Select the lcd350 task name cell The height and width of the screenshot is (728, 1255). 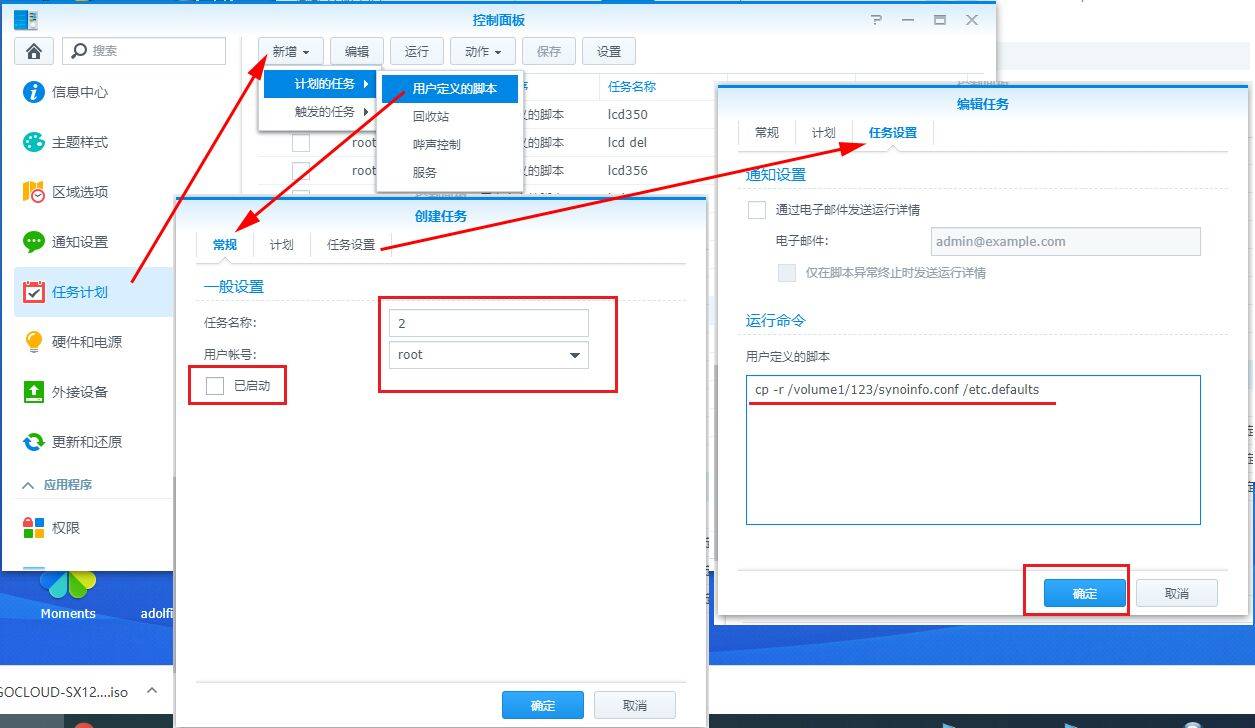[628, 114]
